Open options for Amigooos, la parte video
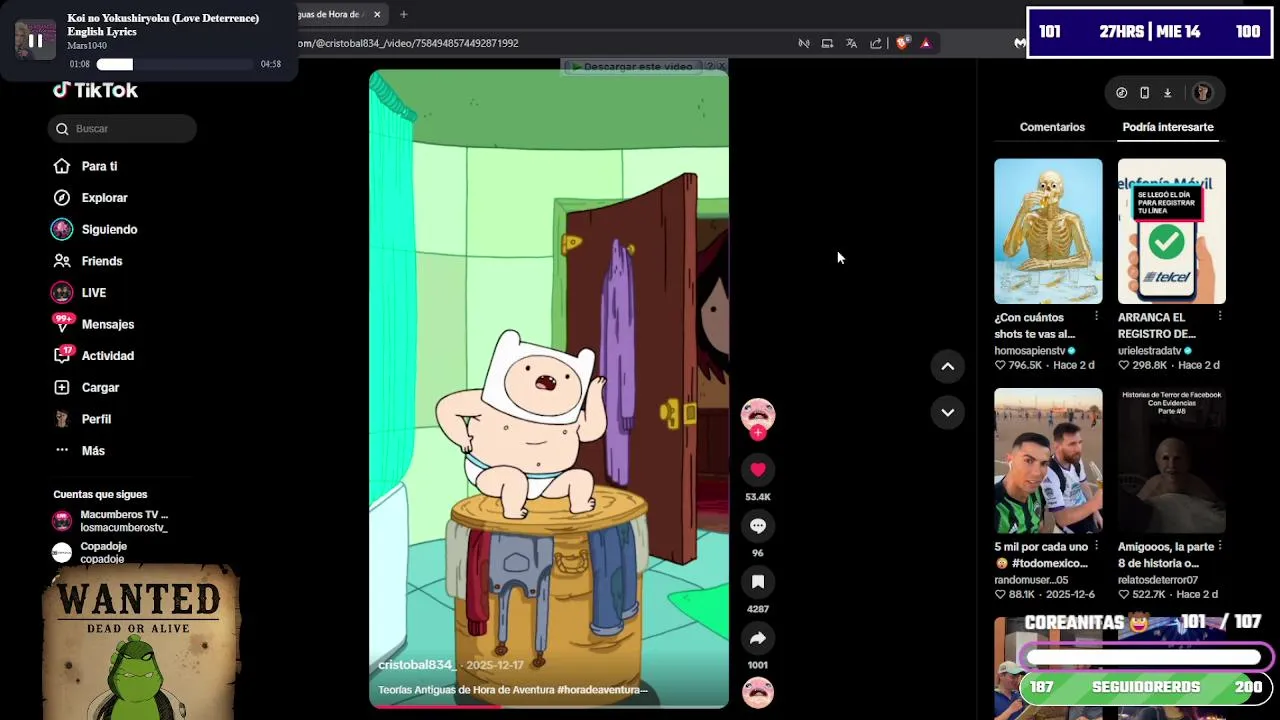The width and height of the screenshot is (1280, 720). click(1220, 546)
